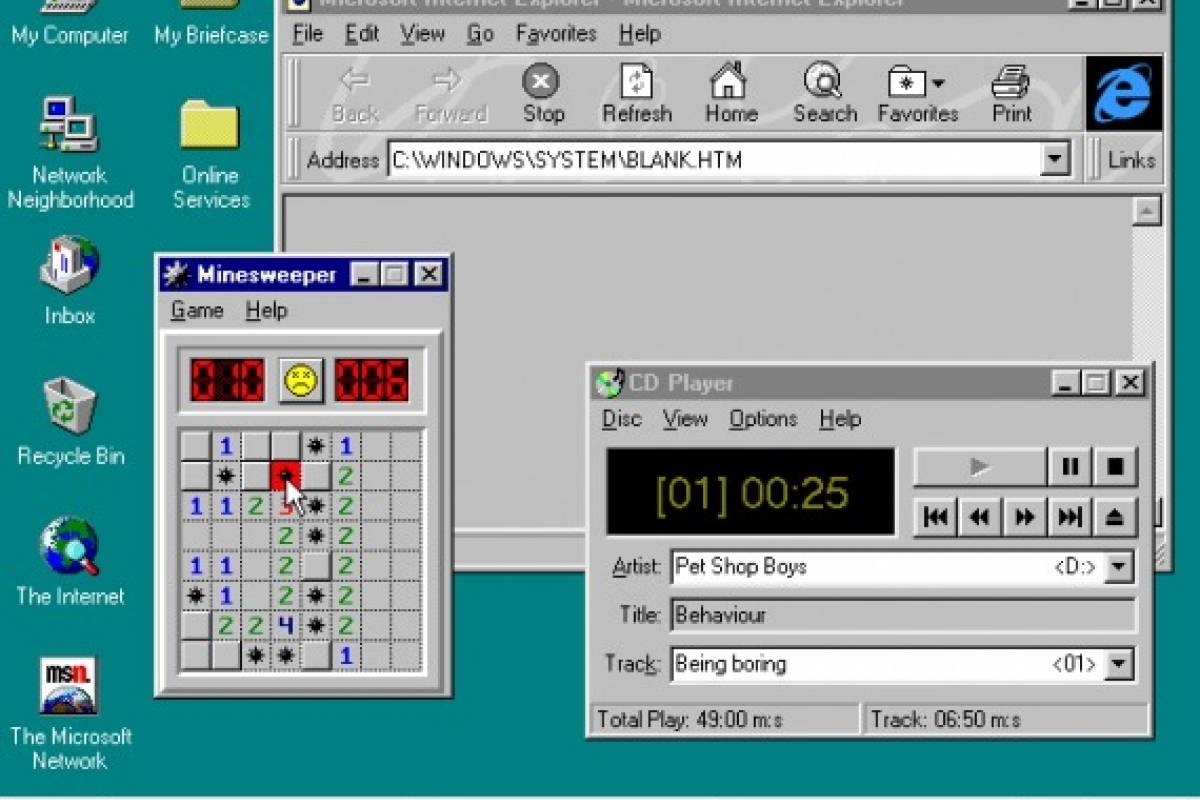Screen dimensions: 1200x800
Task: Open the Recycle Bin
Action: 69,422
